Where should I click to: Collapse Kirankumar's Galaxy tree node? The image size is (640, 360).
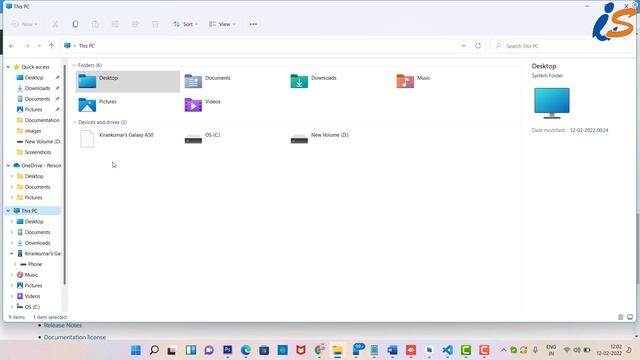12,254
